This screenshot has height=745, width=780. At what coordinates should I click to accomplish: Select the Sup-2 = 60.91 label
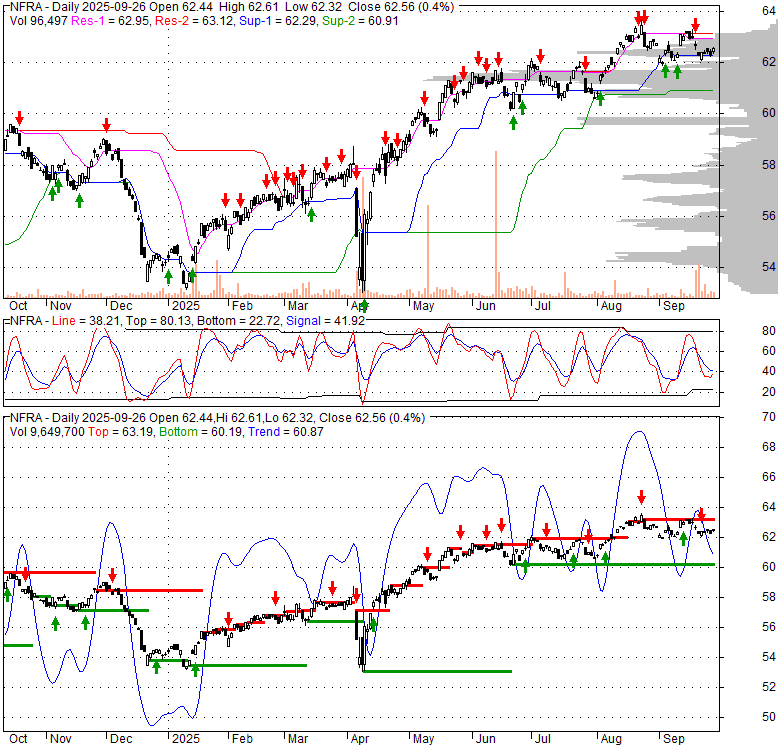(360, 21)
